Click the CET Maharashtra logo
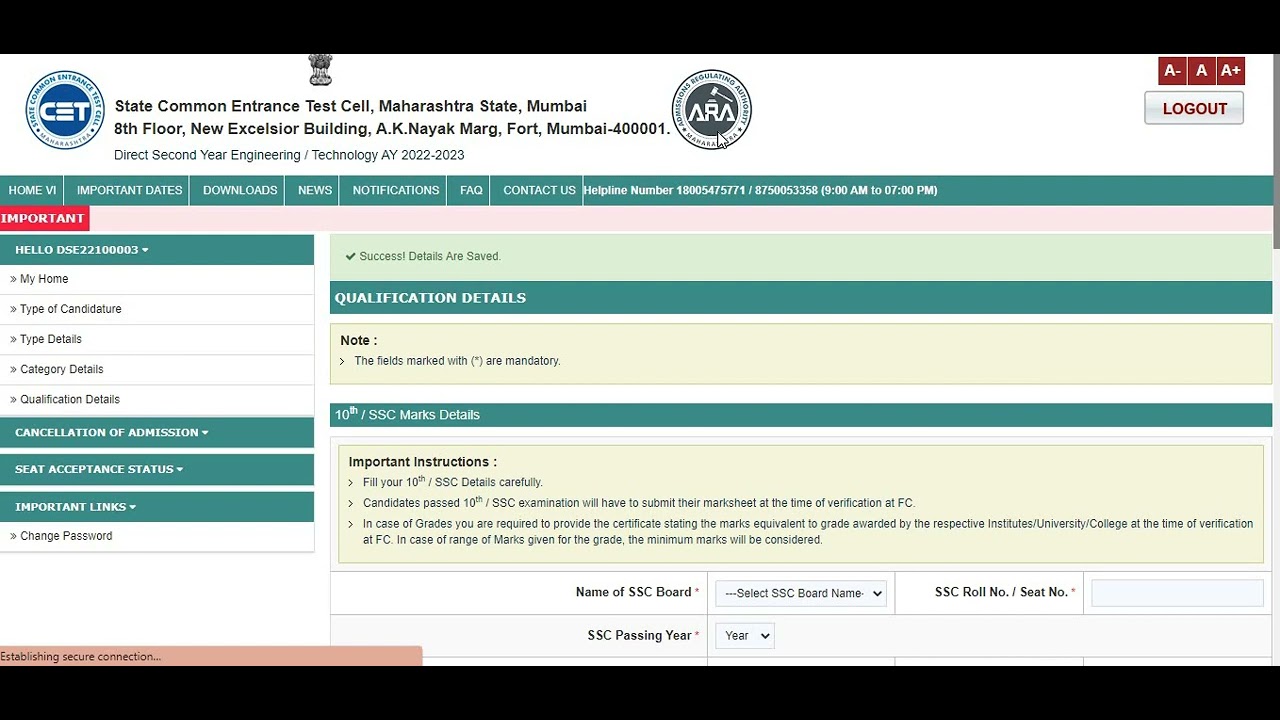Image resolution: width=1280 pixels, height=720 pixels. tap(65, 110)
